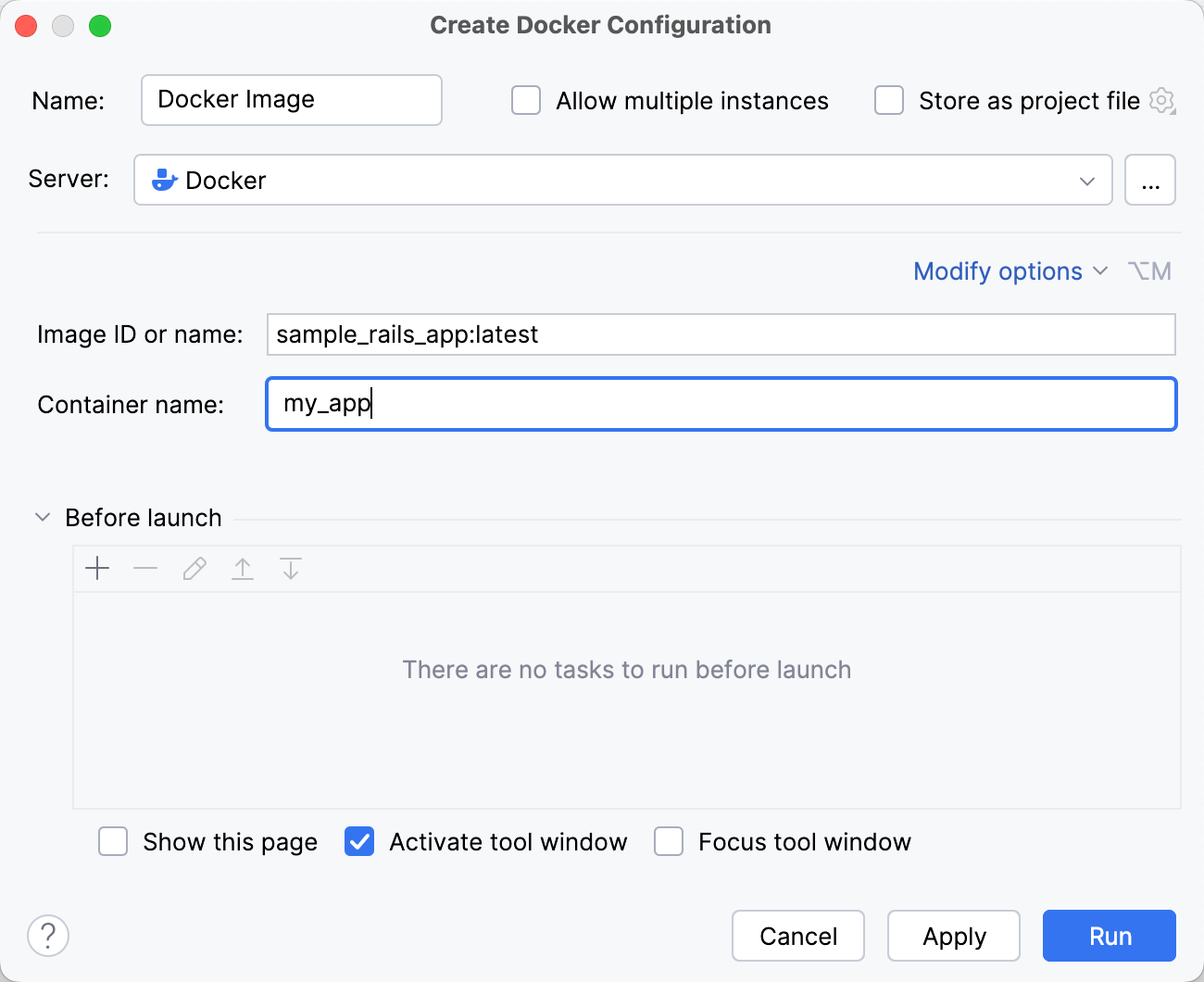Check Store as project file
The image size is (1204, 982).
[x=888, y=100]
